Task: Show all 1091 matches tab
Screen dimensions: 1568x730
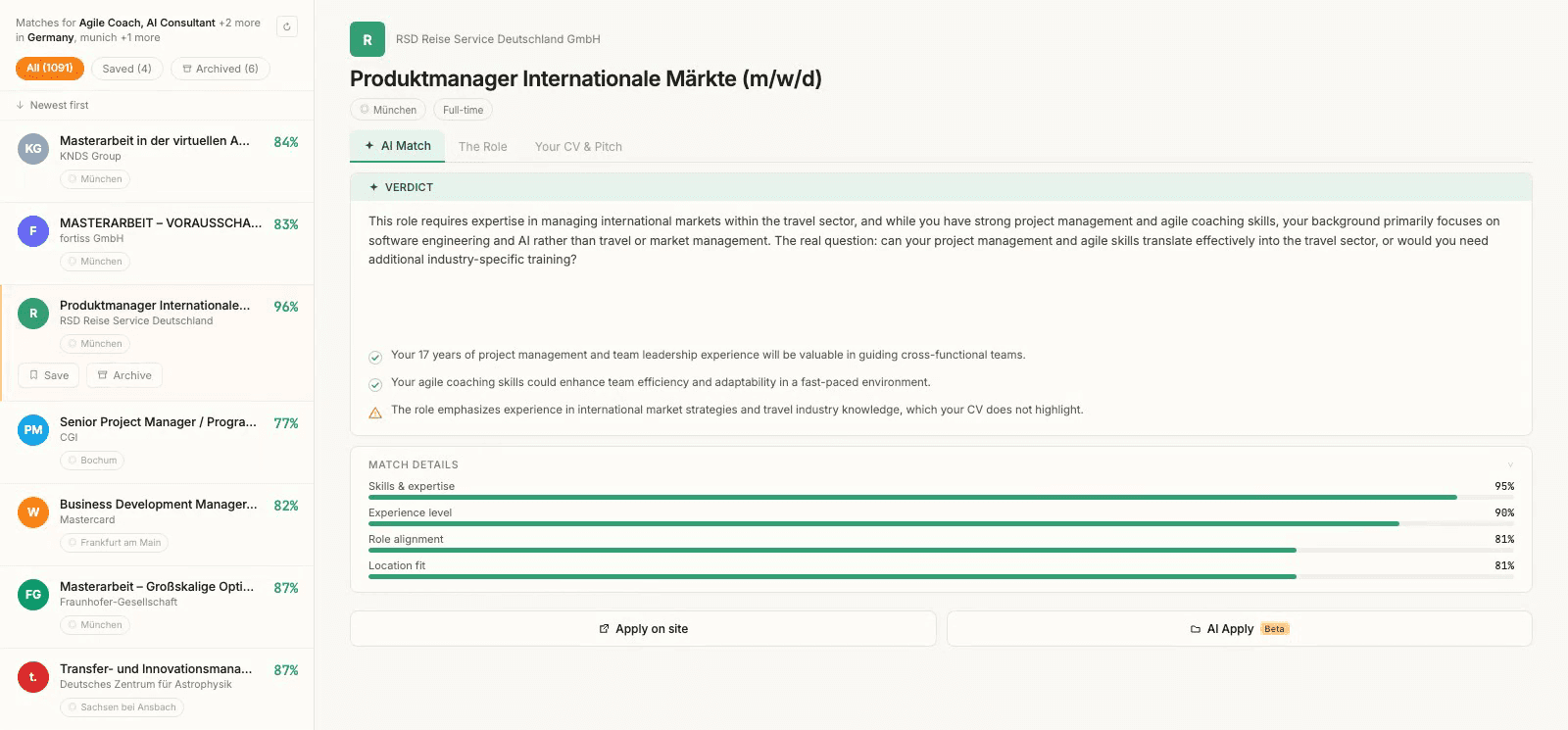Action: pyautogui.click(x=50, y=69)
